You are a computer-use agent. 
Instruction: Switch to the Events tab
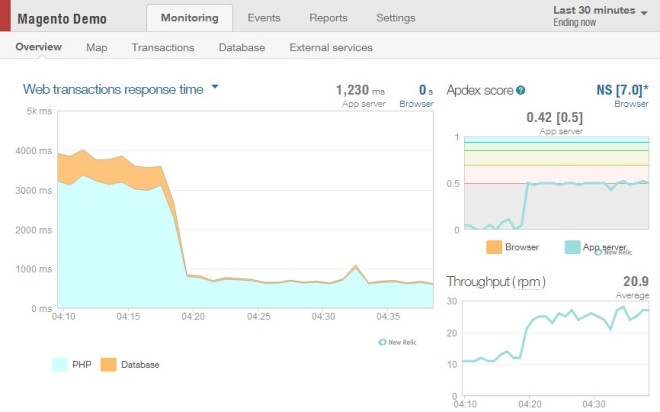pyautogui.click(x=264, y=18)
